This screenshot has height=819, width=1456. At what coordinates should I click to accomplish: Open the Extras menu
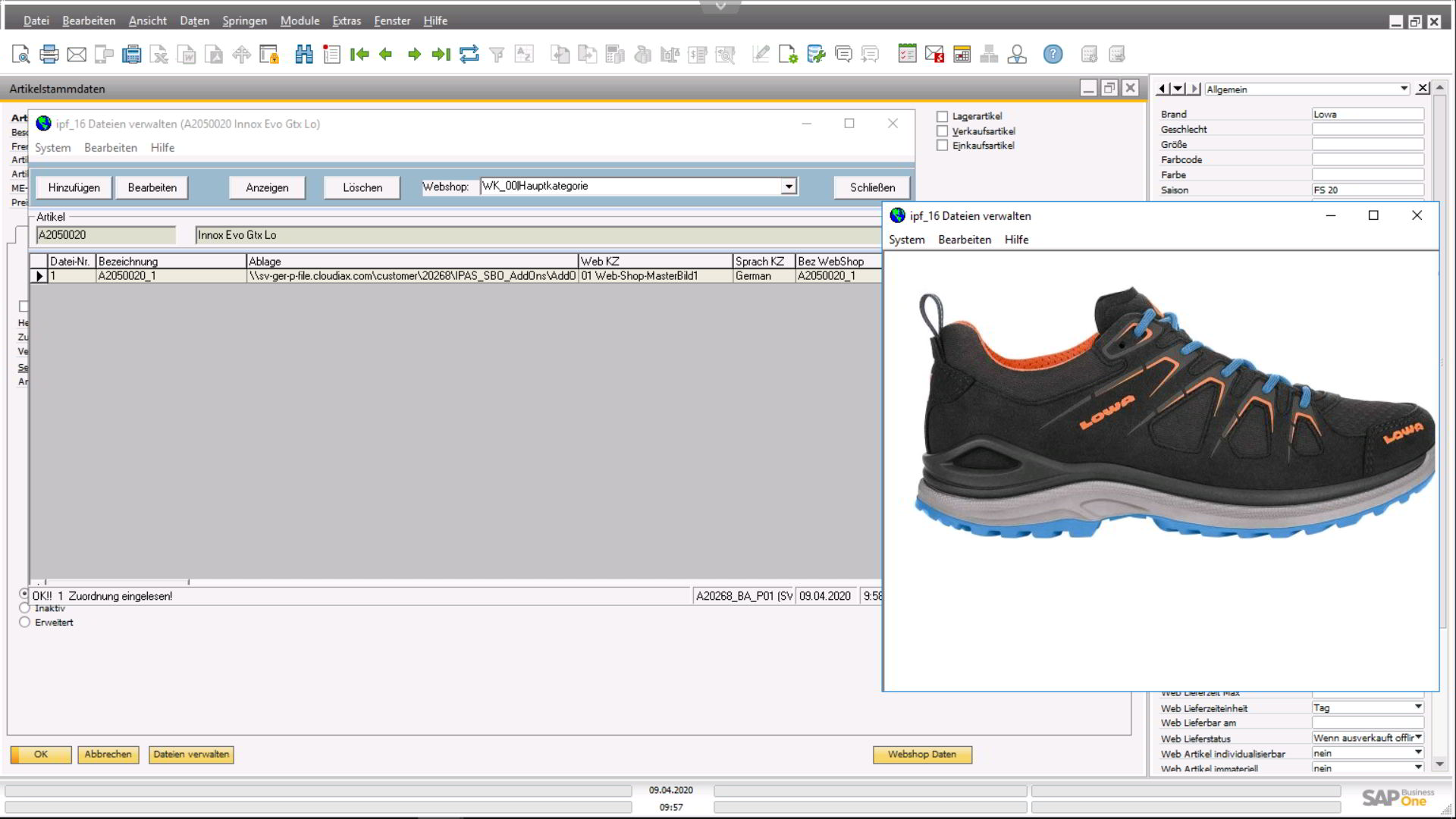tap(347, 20)
